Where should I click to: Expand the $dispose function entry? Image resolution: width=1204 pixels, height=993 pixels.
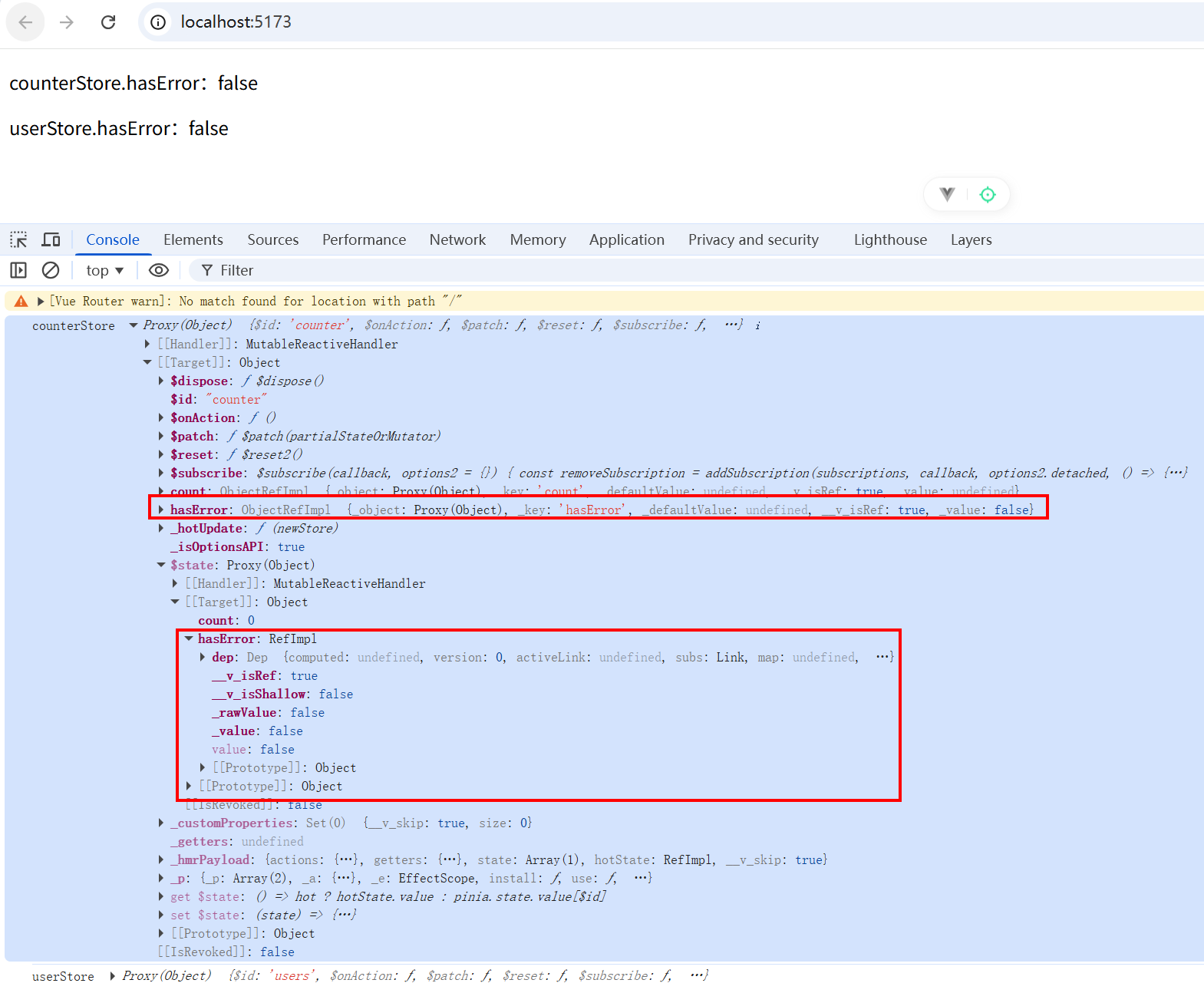pyautogui.click(x=161, y=381)
